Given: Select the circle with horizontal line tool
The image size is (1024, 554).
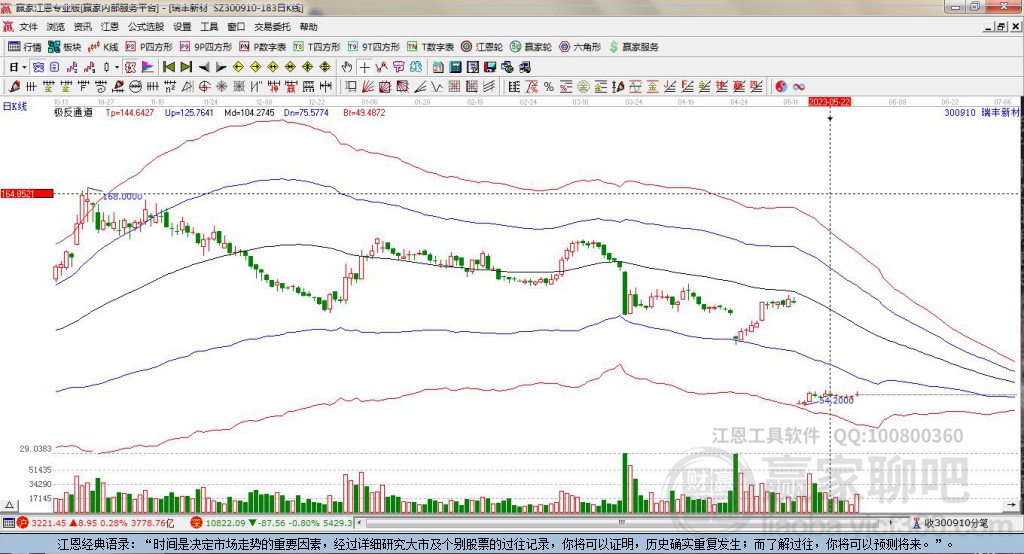Looking at the screenshot, I should coord(135,86).
